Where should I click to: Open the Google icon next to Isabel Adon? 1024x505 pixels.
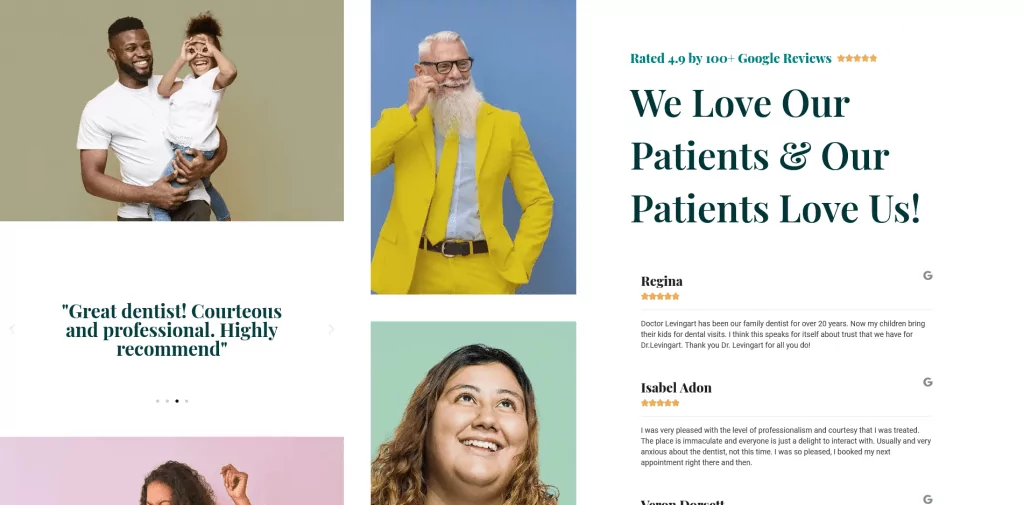tap(927, 382)
